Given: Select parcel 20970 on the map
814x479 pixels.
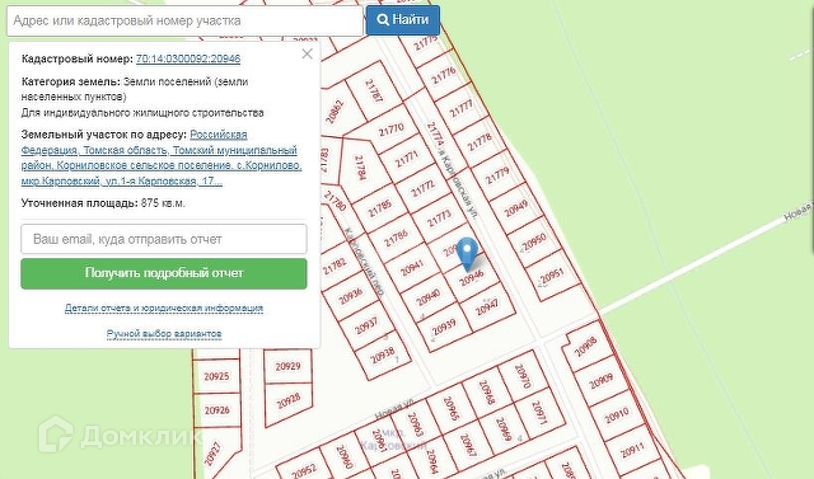Looking at the screenshot, I should tap(522, 376).
